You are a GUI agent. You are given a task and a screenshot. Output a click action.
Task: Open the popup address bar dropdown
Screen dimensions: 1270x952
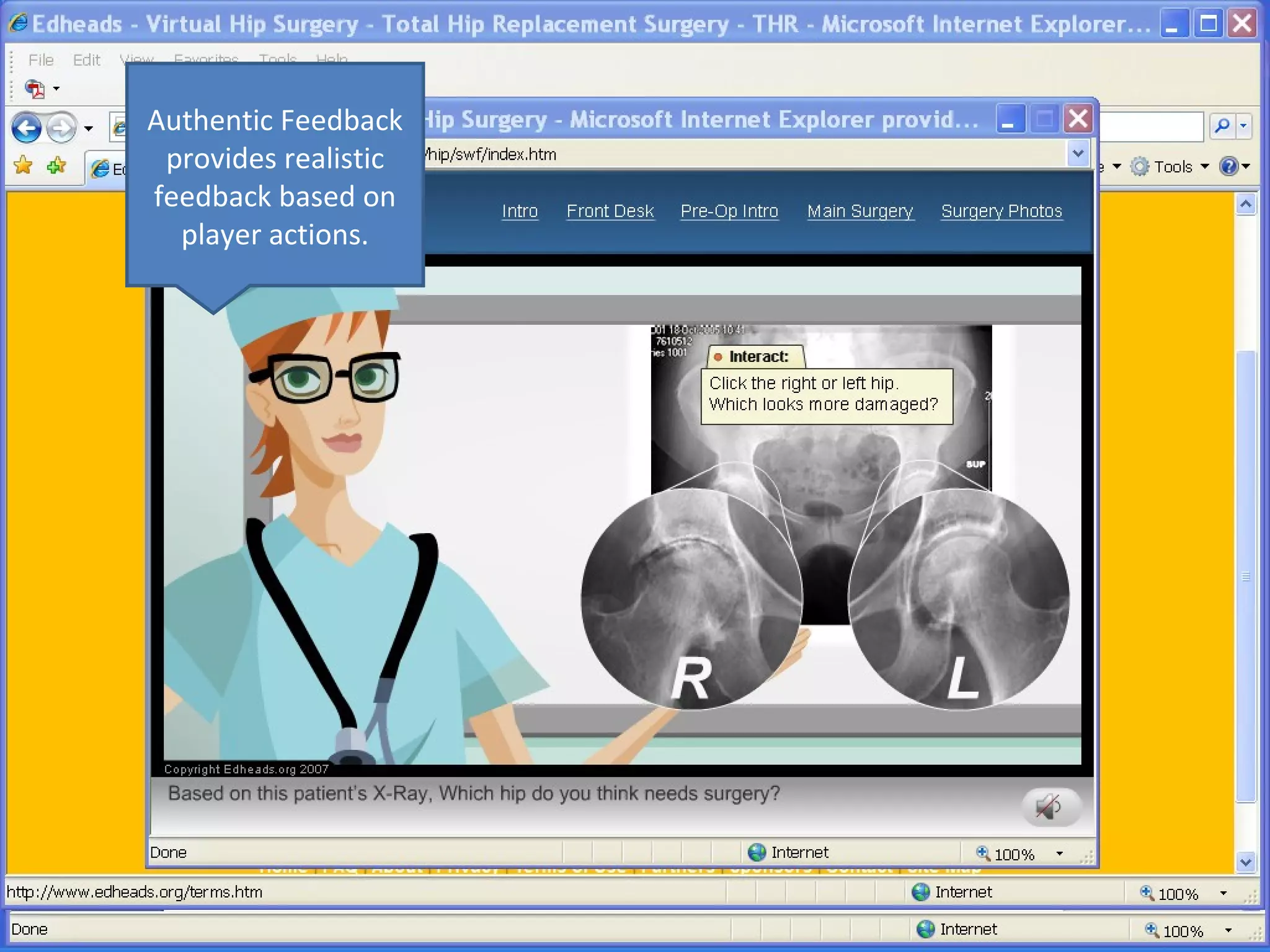coord(1078,153)
